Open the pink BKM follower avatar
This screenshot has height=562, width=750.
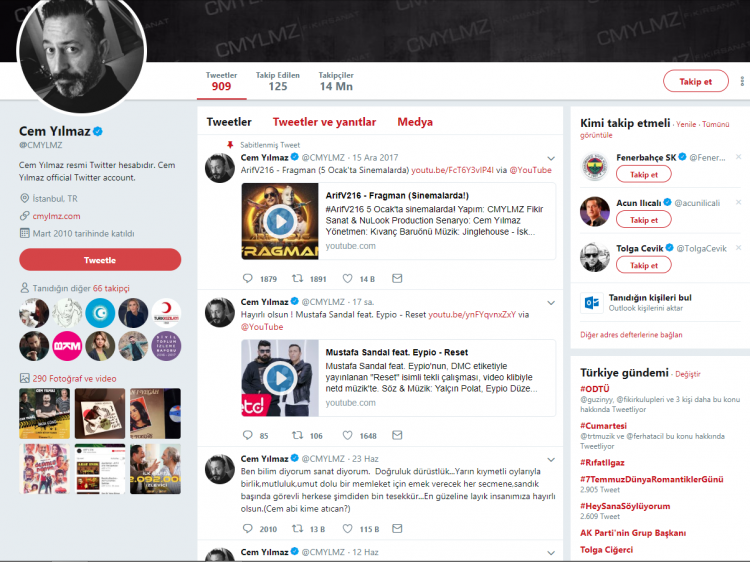[x=67, y=346]
